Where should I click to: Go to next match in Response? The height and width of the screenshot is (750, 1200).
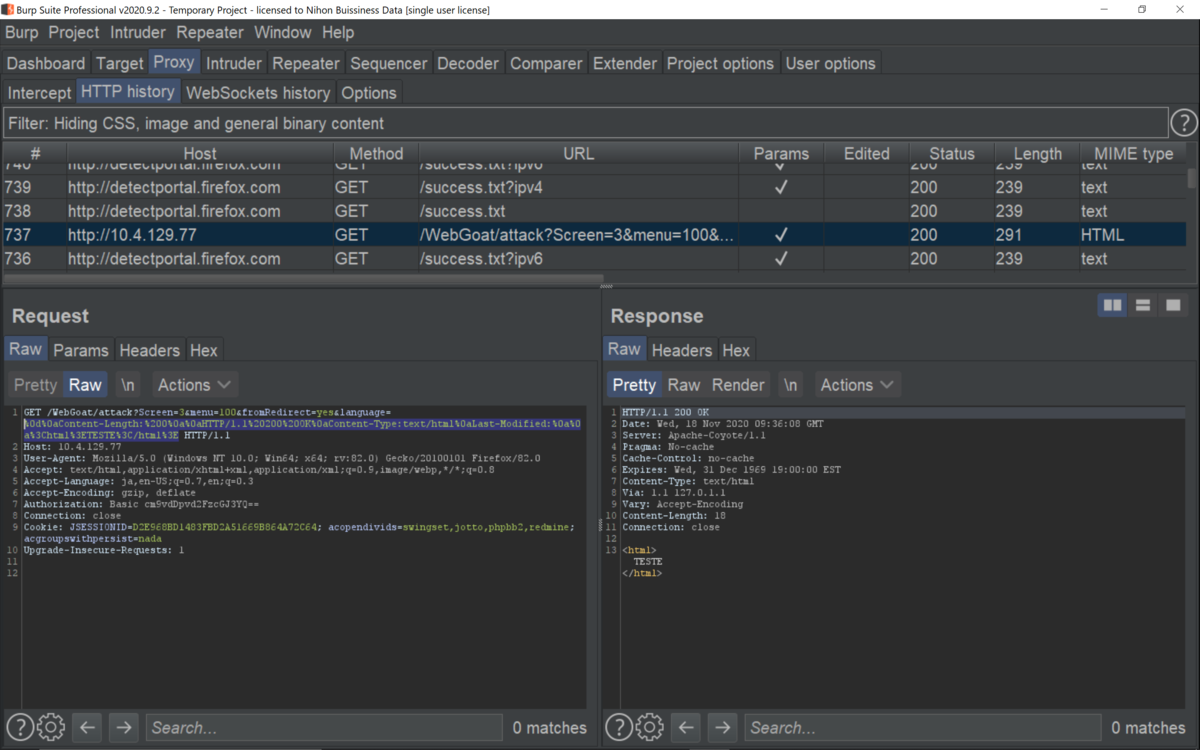pyautogui.click(x=723, y=727)
